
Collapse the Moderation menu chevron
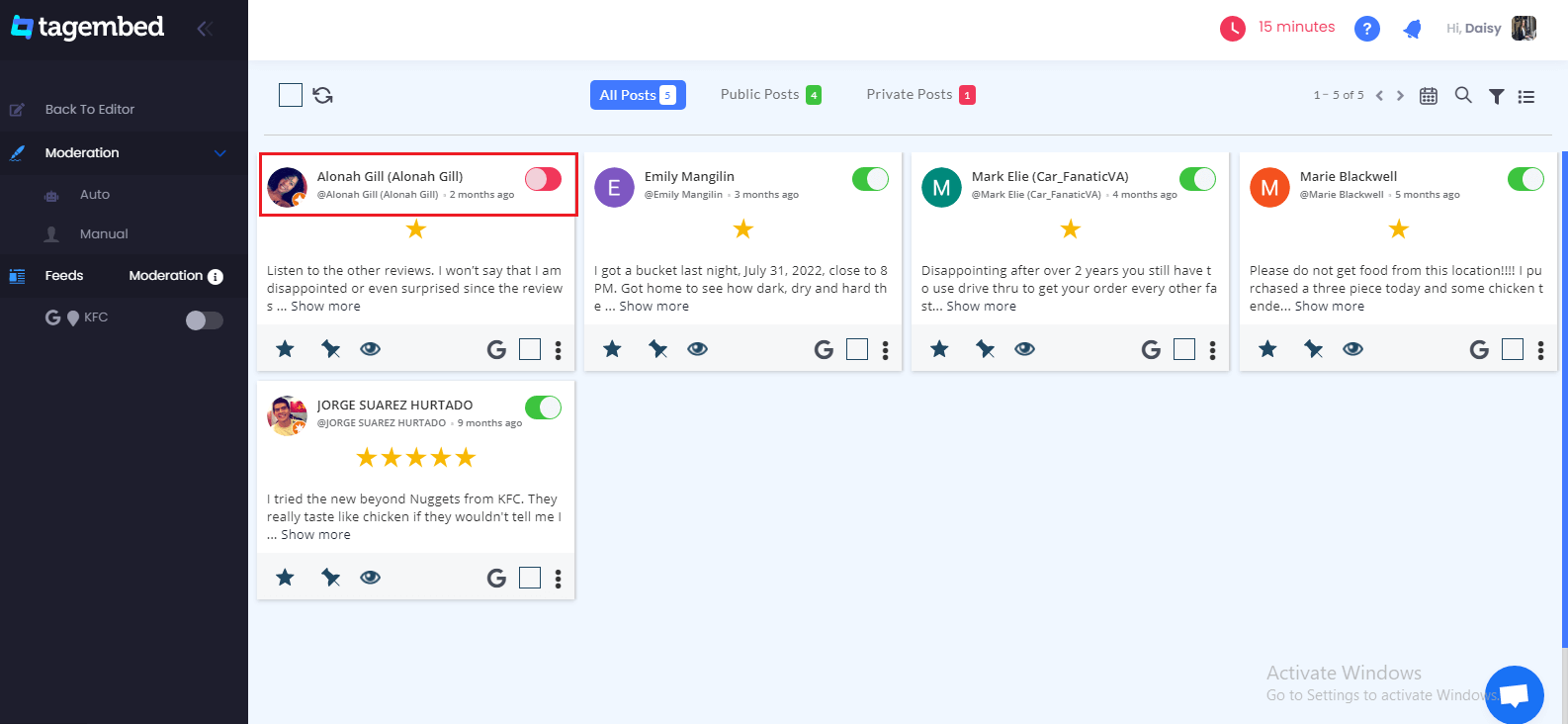[220, 153]
